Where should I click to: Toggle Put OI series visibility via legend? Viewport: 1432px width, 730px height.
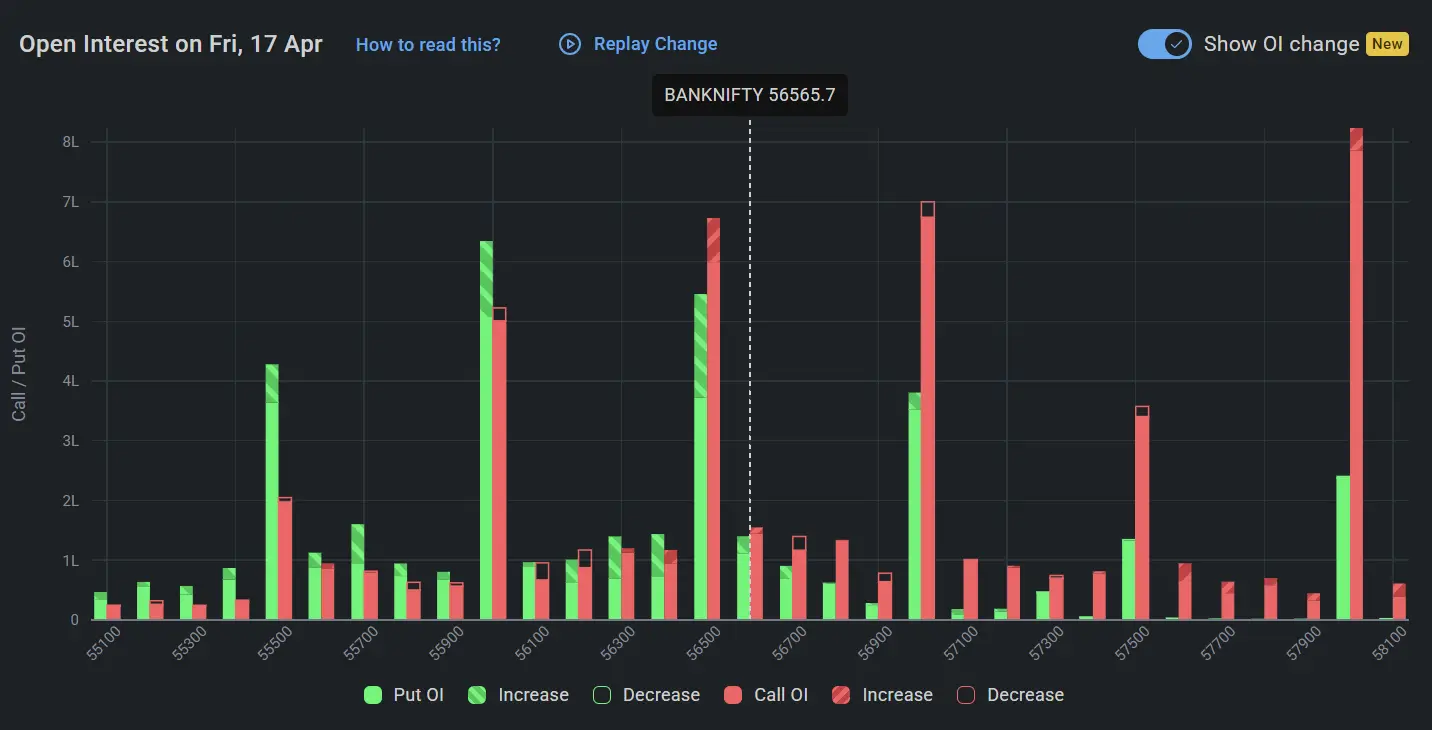[403, 694]
